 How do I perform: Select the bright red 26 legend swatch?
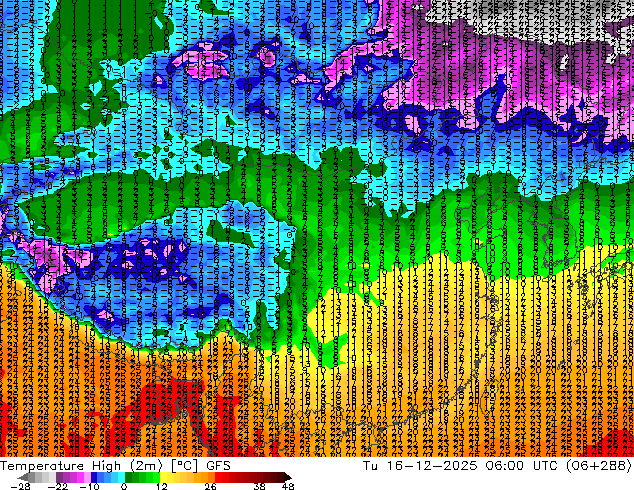[218, 477]
